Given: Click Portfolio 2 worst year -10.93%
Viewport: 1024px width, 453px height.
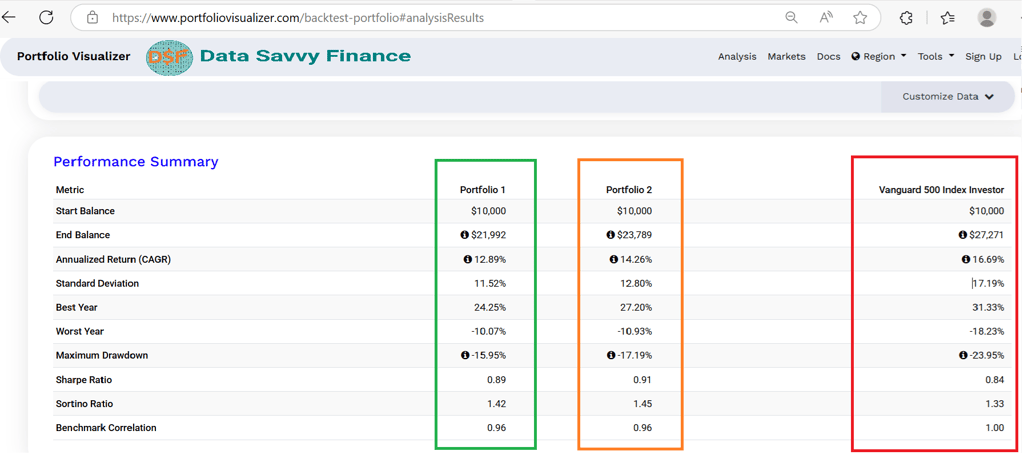Looking at the screenshot, I should pos(635,332).
